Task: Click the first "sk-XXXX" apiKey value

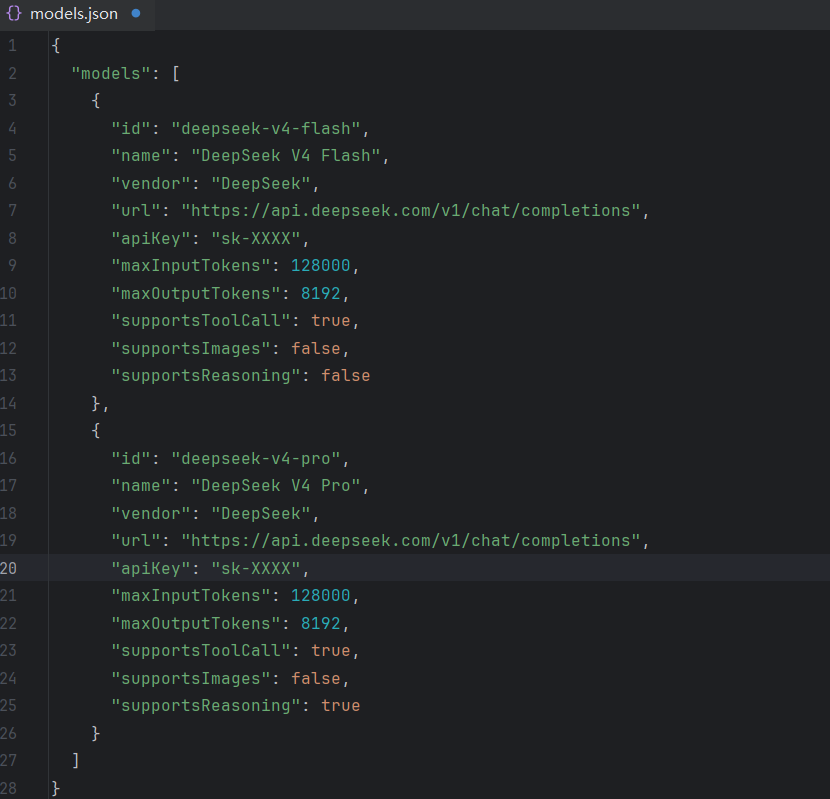Action: click(256, 238)
